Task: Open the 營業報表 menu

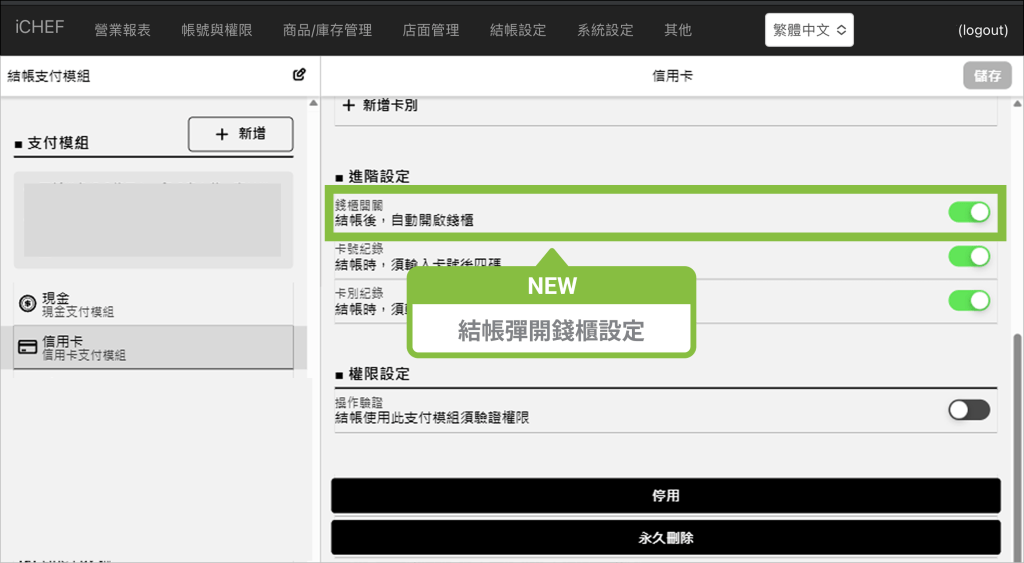Action: (122, 30)
